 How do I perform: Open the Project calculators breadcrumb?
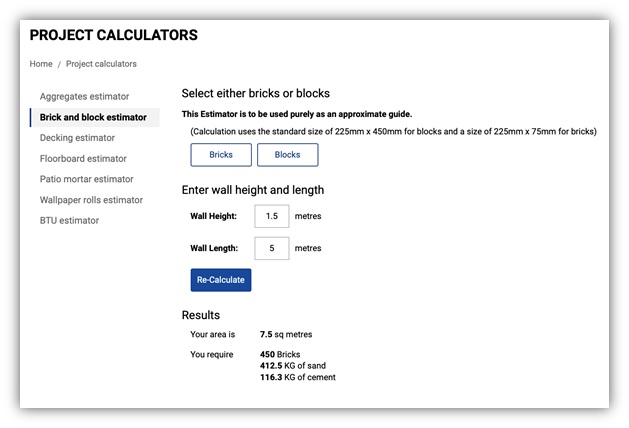pos(101,64)
